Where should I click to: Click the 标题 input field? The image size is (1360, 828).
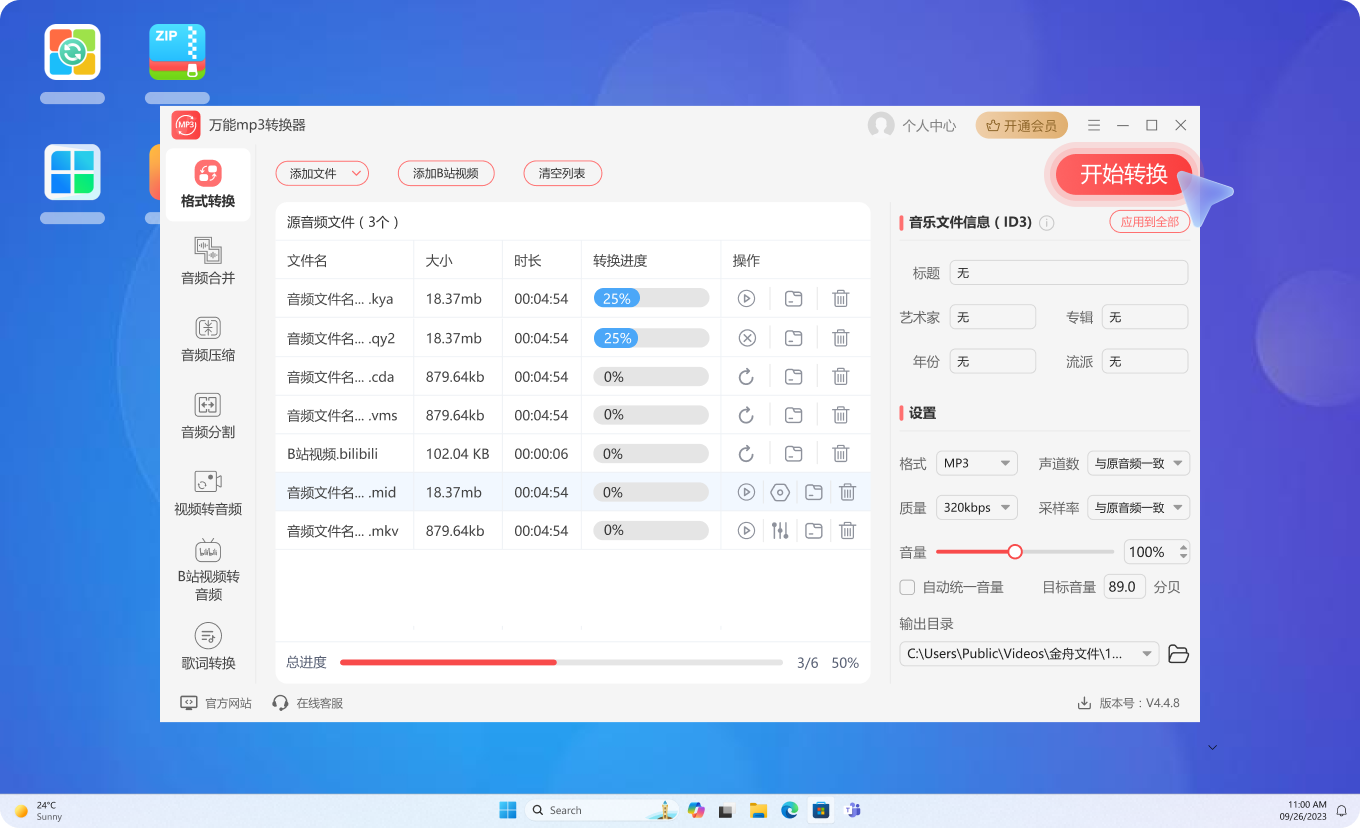(1069, 272)
